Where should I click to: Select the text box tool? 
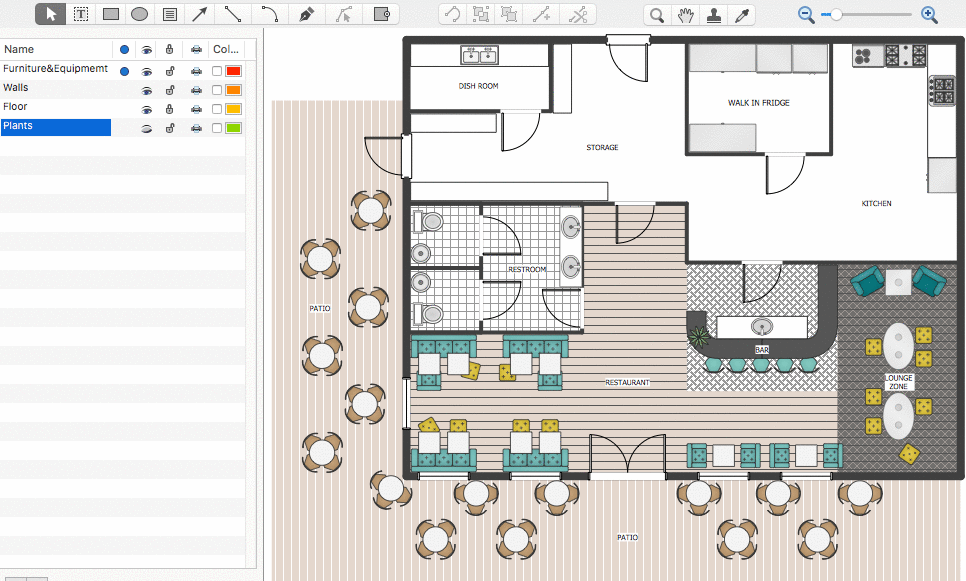81,14
